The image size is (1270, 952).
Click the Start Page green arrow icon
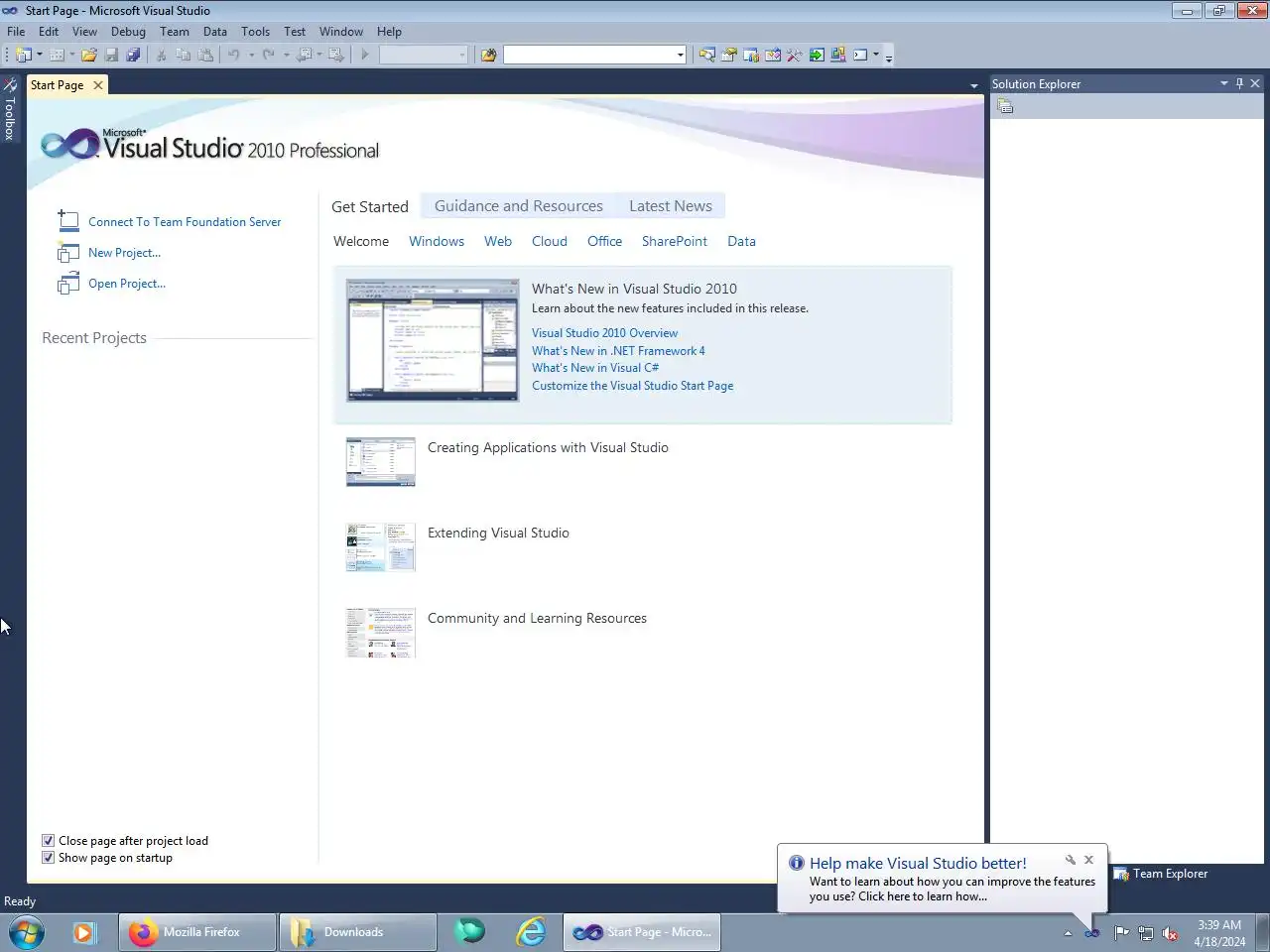(817, 55)
